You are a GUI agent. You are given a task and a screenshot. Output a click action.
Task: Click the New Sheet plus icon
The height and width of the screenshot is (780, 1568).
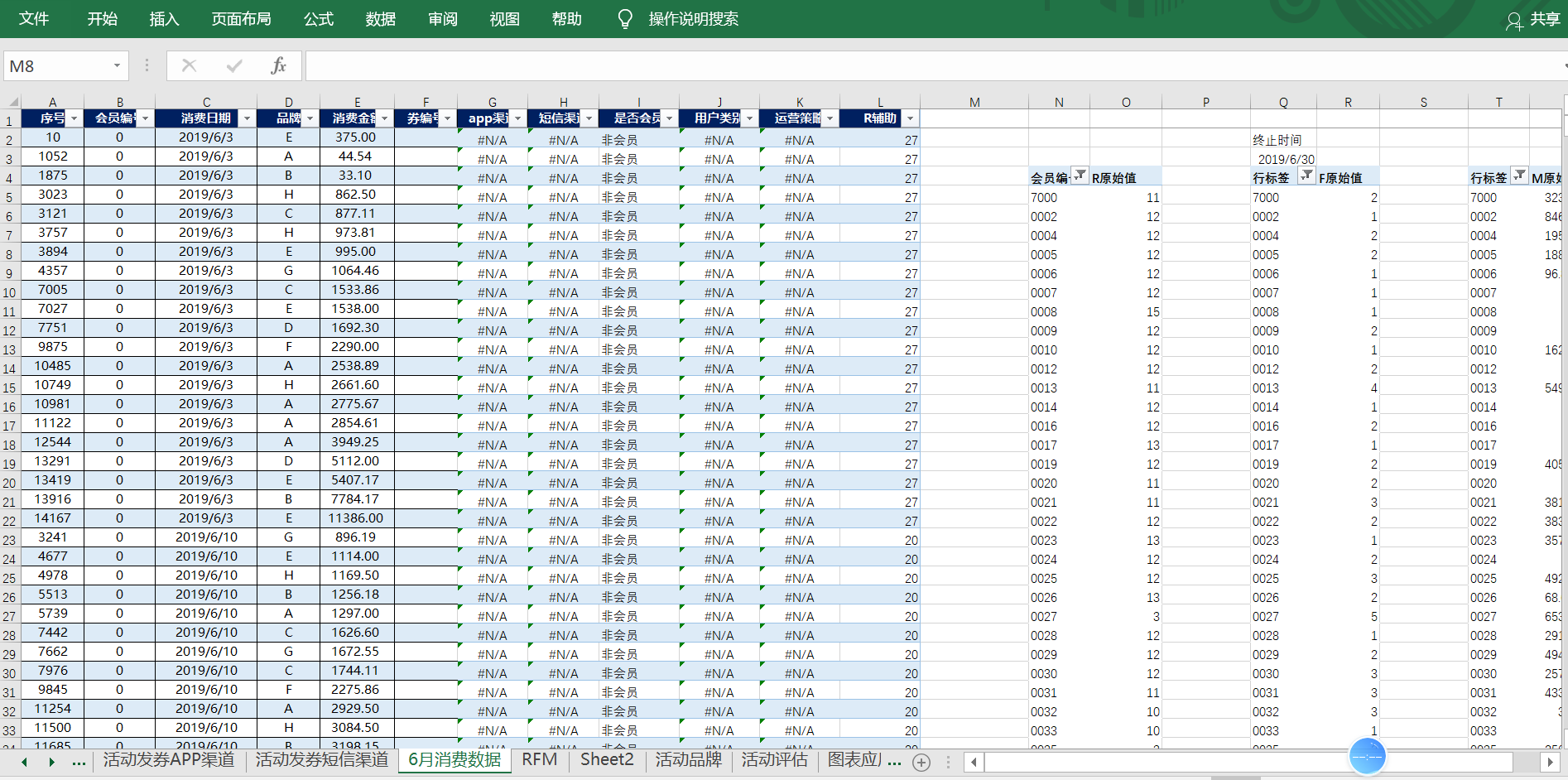pyautogui.click(x=921, y=762)
